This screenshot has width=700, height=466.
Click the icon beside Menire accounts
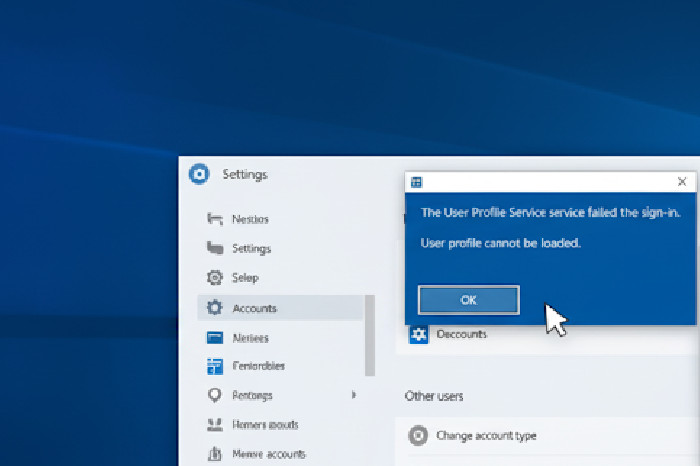(215, 454)
